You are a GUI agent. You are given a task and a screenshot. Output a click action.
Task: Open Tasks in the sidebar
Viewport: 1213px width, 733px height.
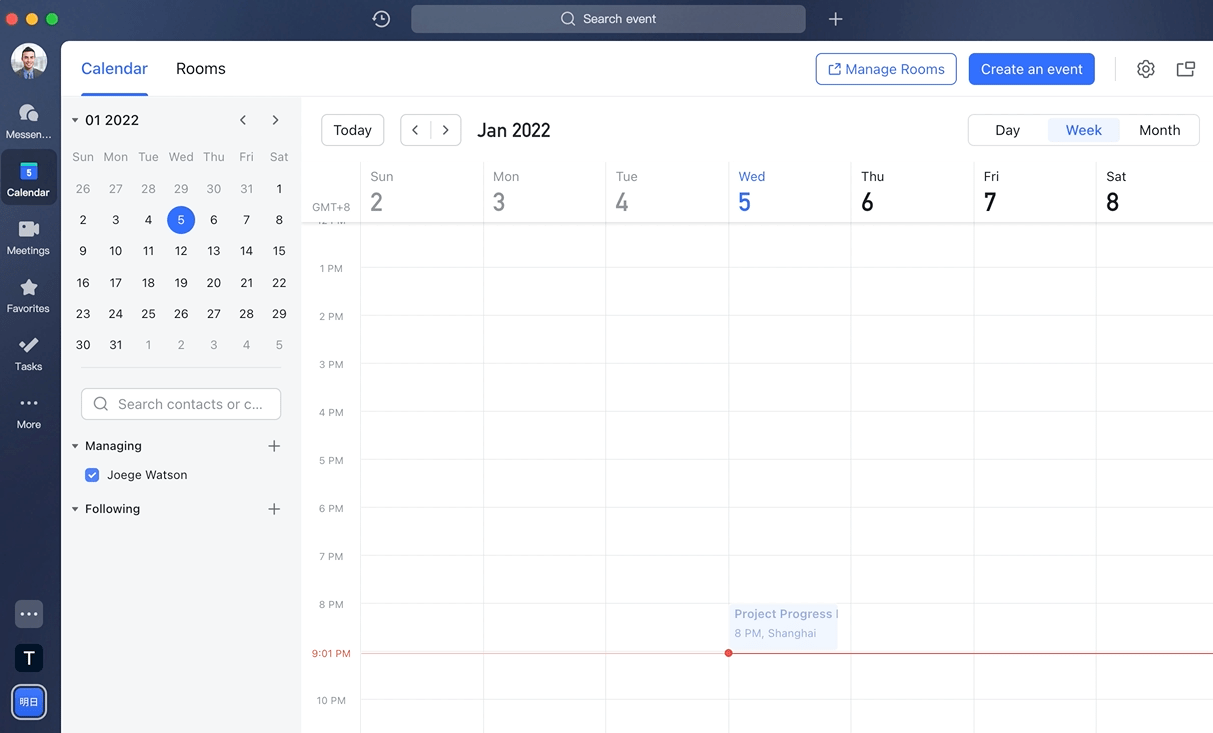click(x=28, y=353)
